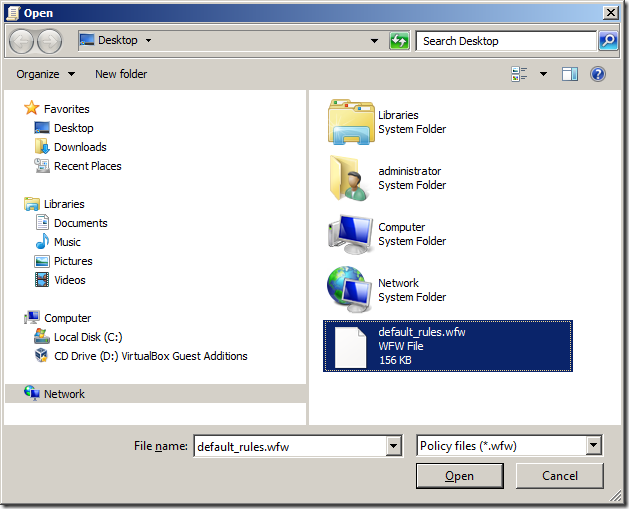
Task: Open the help question mark icon
Action: 598,74
